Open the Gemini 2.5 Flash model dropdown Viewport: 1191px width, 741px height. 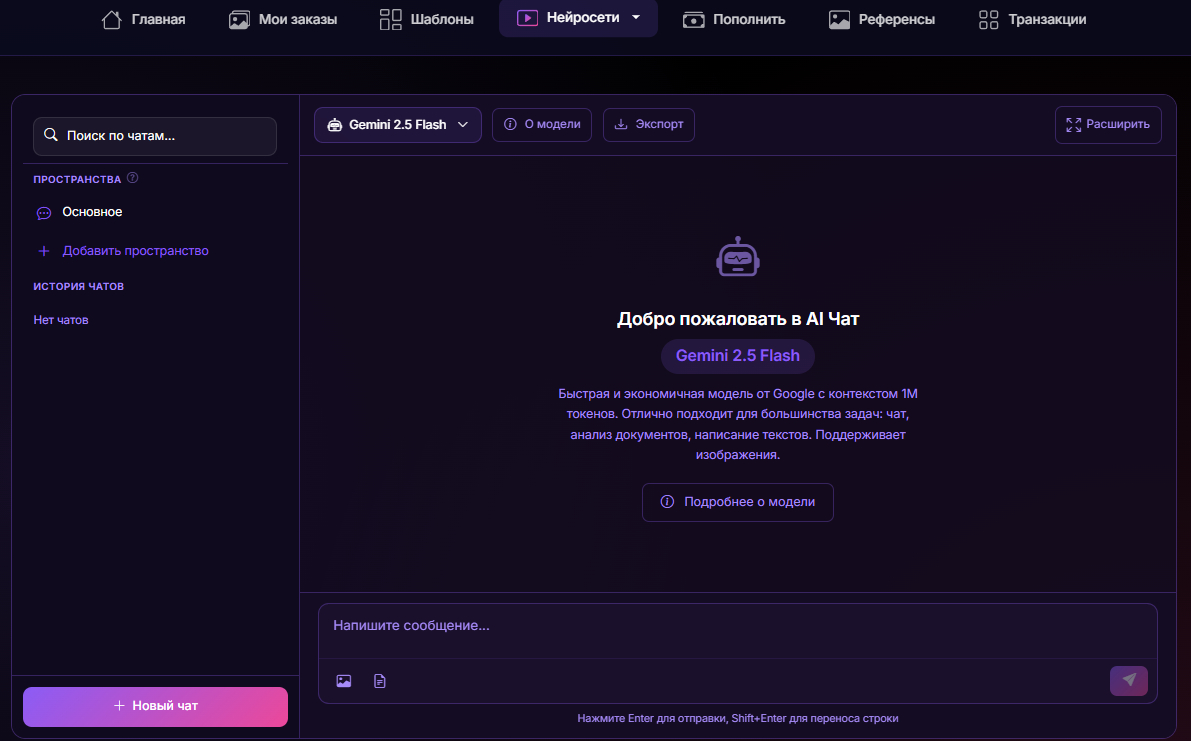click(x=397, y=125)
